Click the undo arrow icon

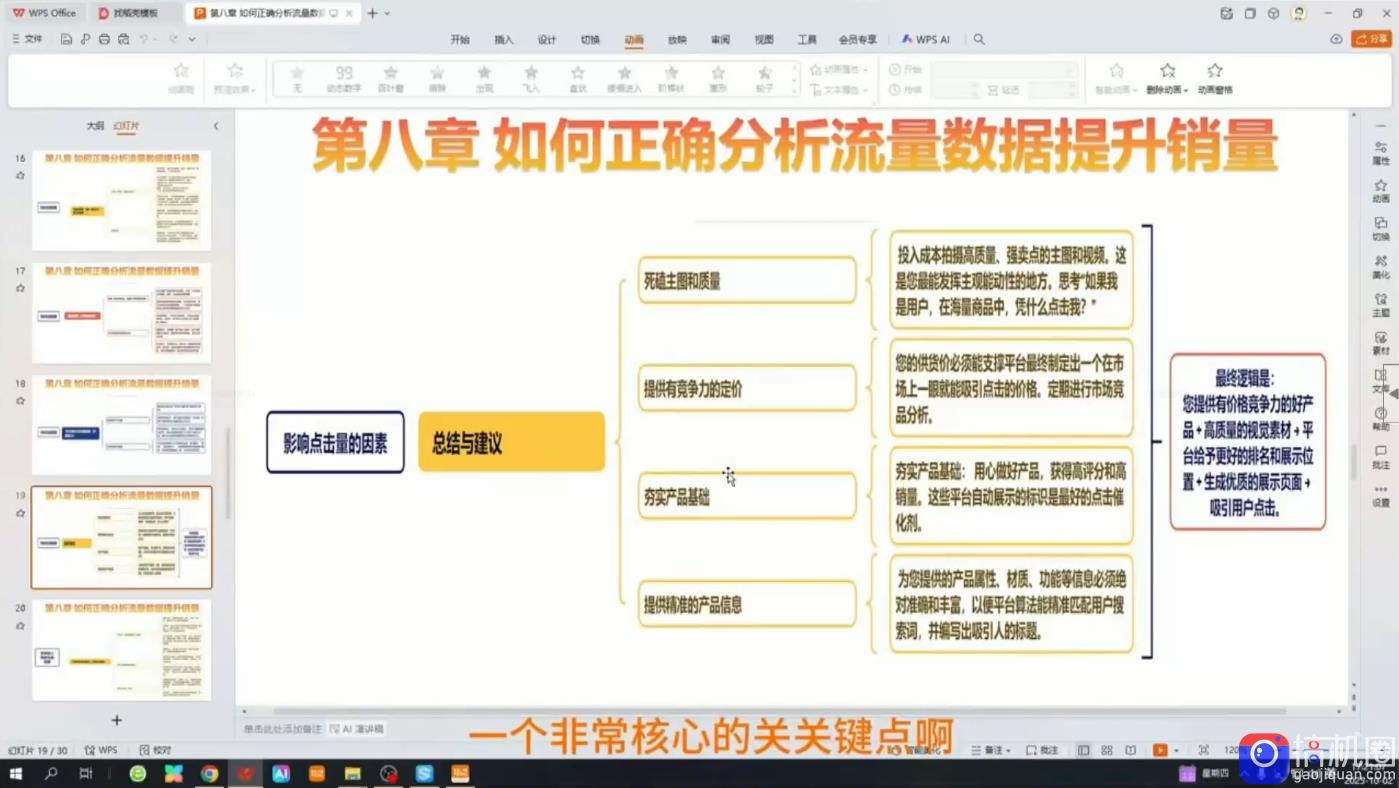click(x=144, y=39)
